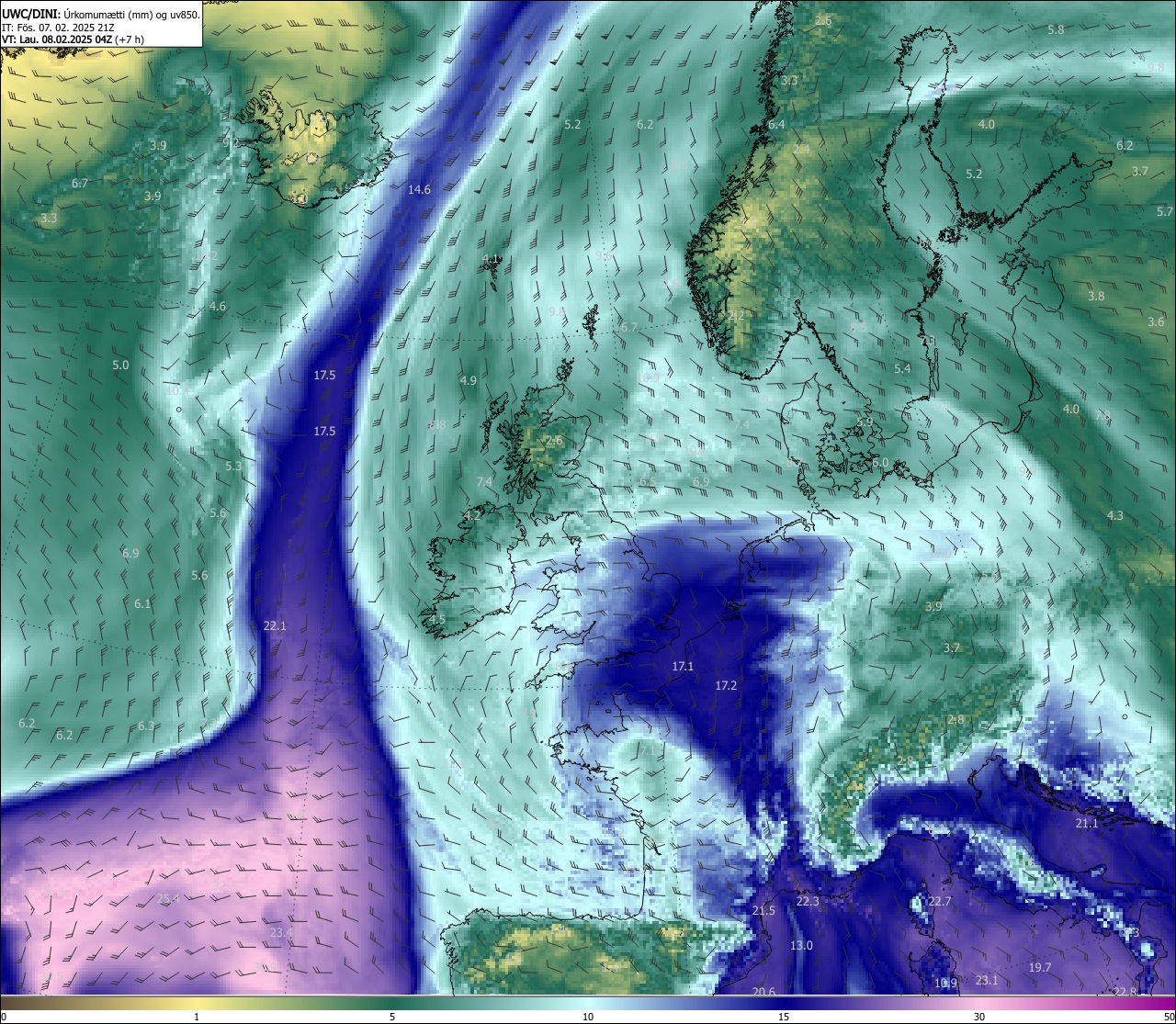Click the 5.8 value at the top right
This screenshot has width=1176, height=1024.
point(1056,30)
